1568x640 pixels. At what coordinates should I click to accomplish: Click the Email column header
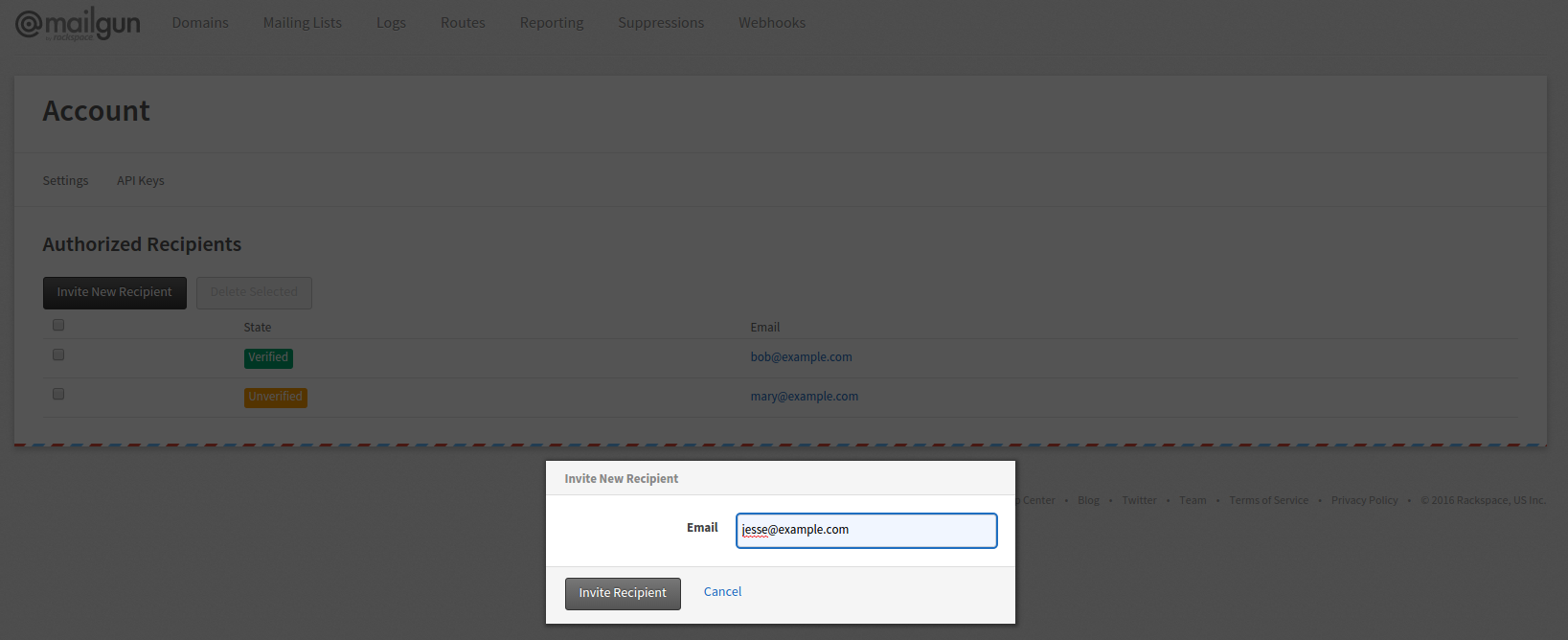[x=764, y=327]
